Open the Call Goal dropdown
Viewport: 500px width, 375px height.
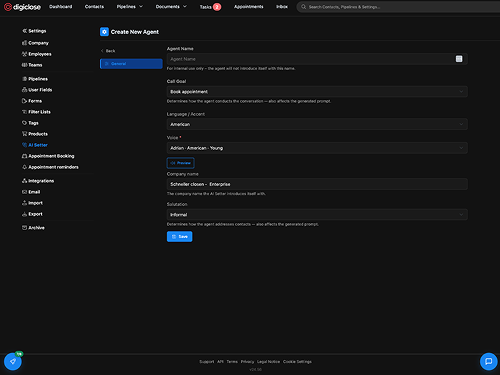click(317, 92)
